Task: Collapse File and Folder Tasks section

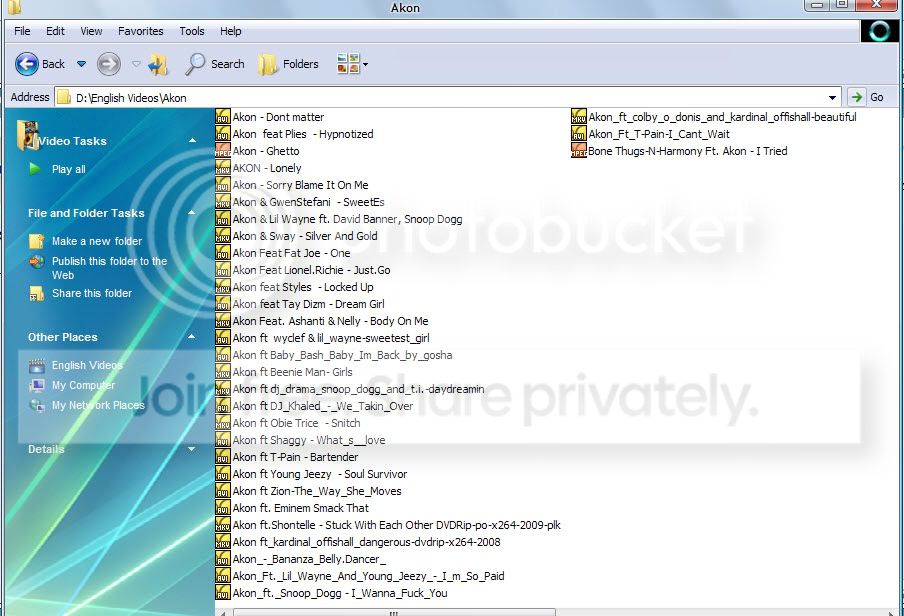Action: click(x=192, y=213)
